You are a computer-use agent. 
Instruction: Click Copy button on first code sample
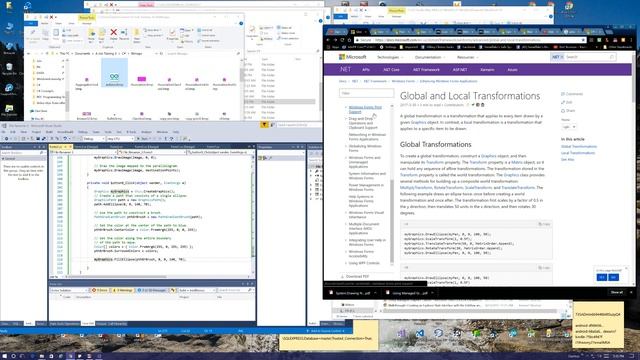544,224
